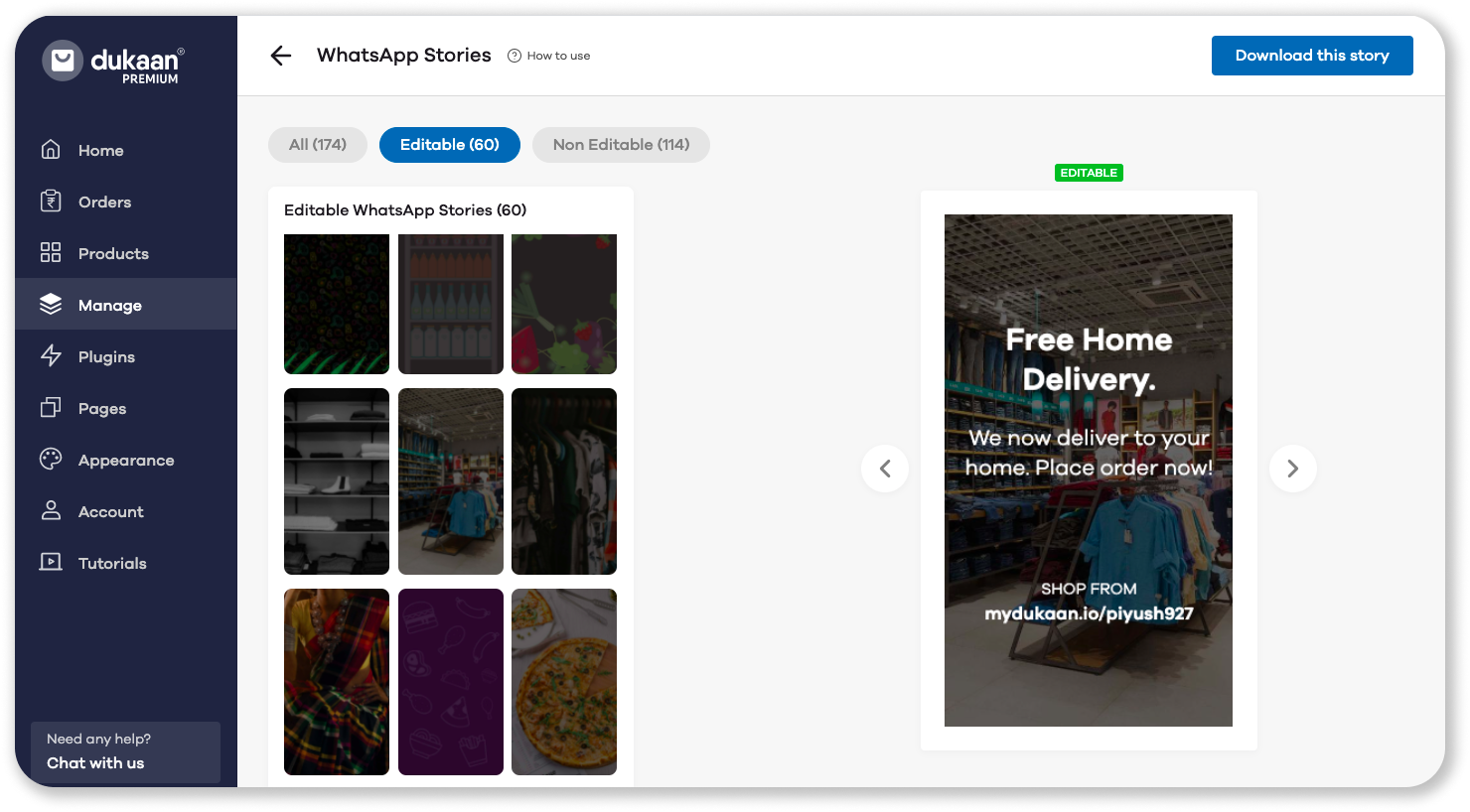
Task: Click the Products grid icon
Action: click(51, 252)
